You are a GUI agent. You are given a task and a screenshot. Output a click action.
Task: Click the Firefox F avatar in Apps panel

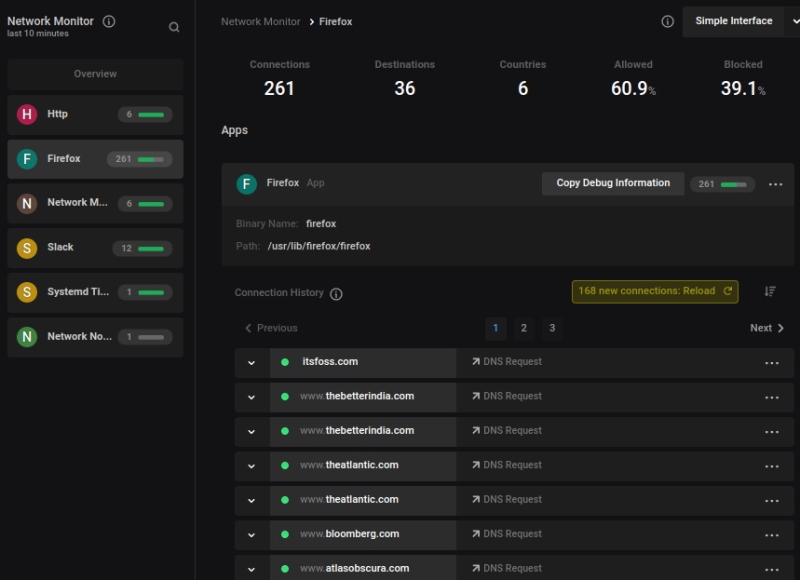tap(246, 184)
